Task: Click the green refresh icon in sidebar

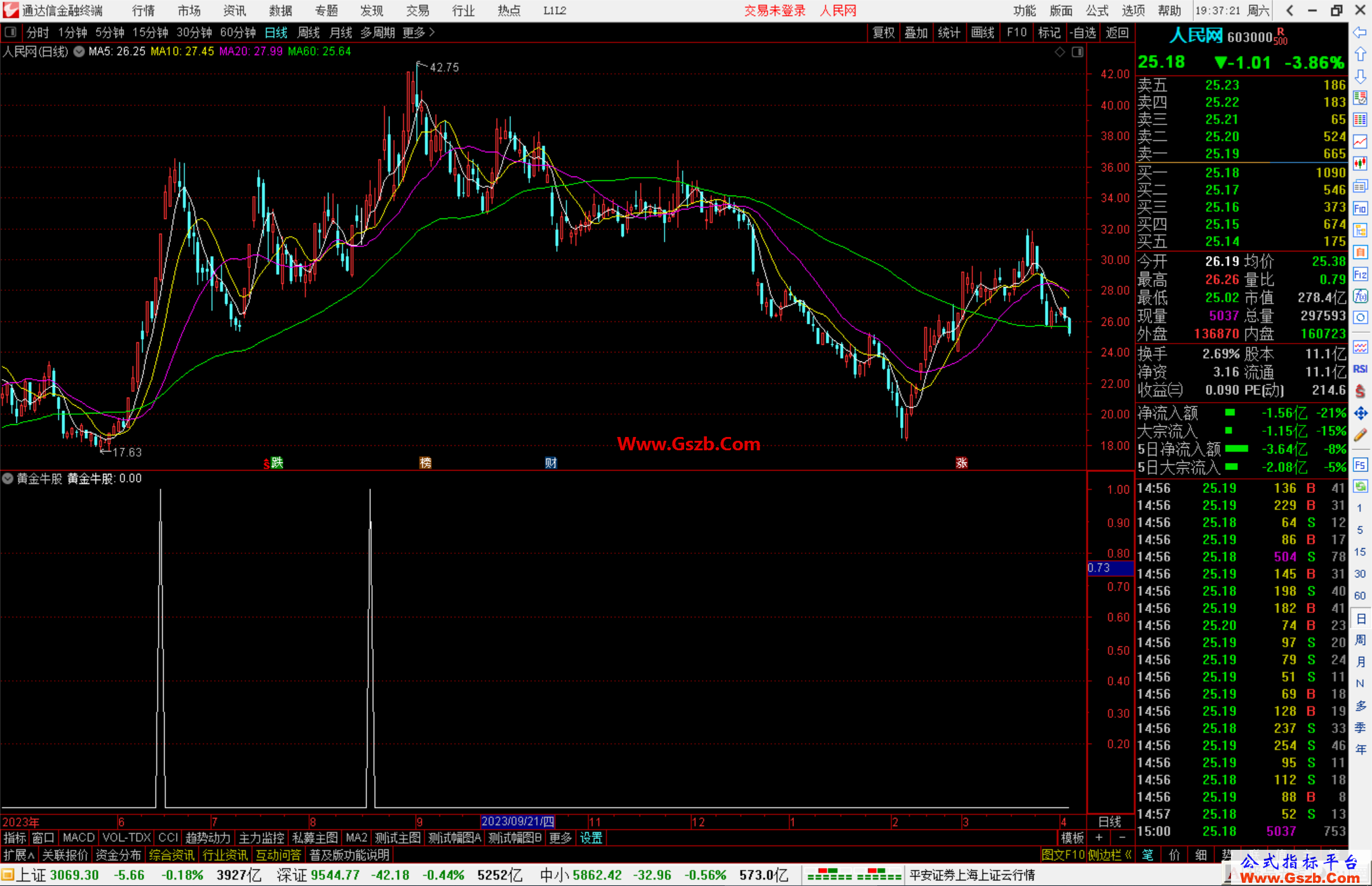Action: pyautogui.click(x=1360, y=487)
